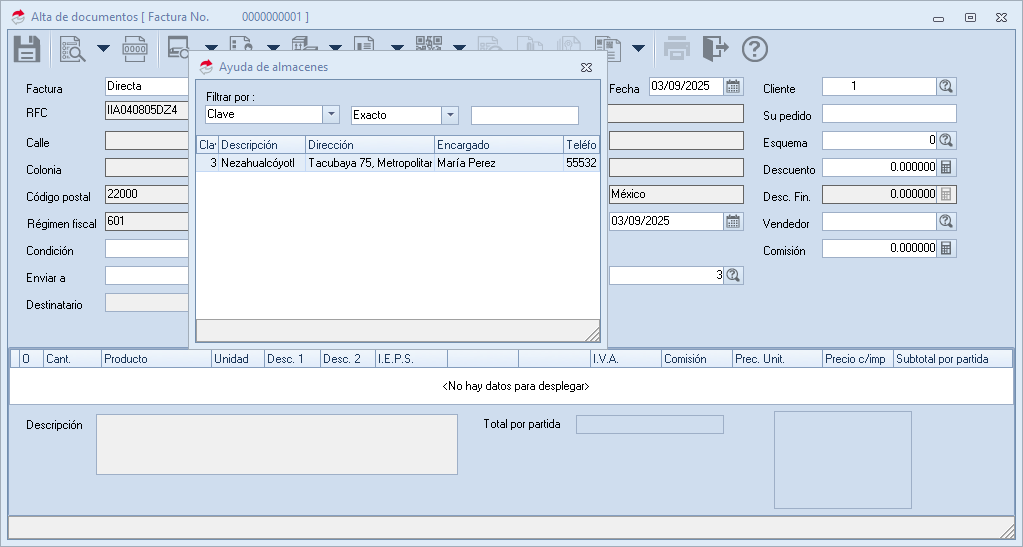Click the document search magnifier toolbar icon

pos(73,48)
